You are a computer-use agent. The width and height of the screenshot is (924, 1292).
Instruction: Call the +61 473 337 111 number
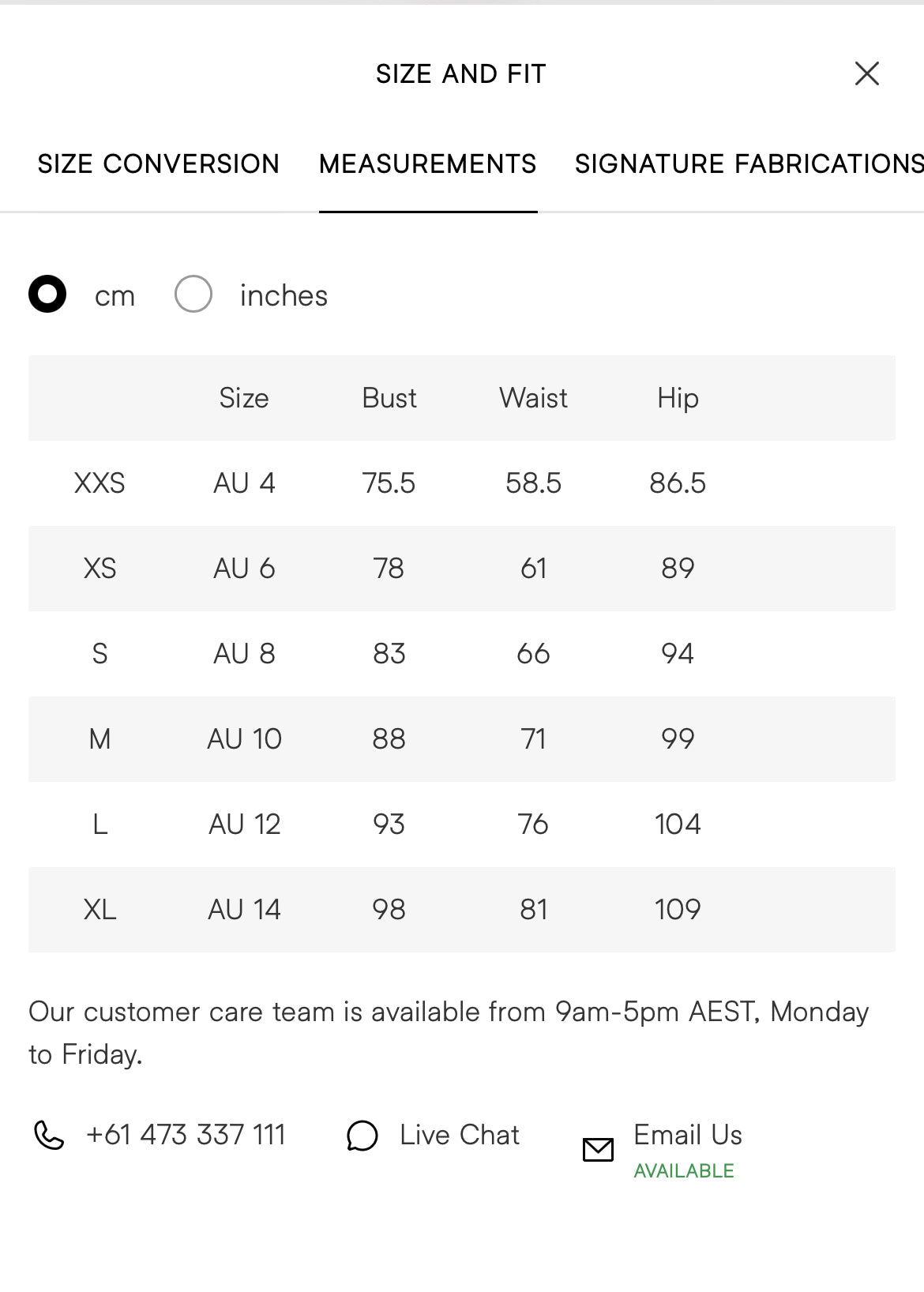pyautogui.click(x=186, y=1135)
